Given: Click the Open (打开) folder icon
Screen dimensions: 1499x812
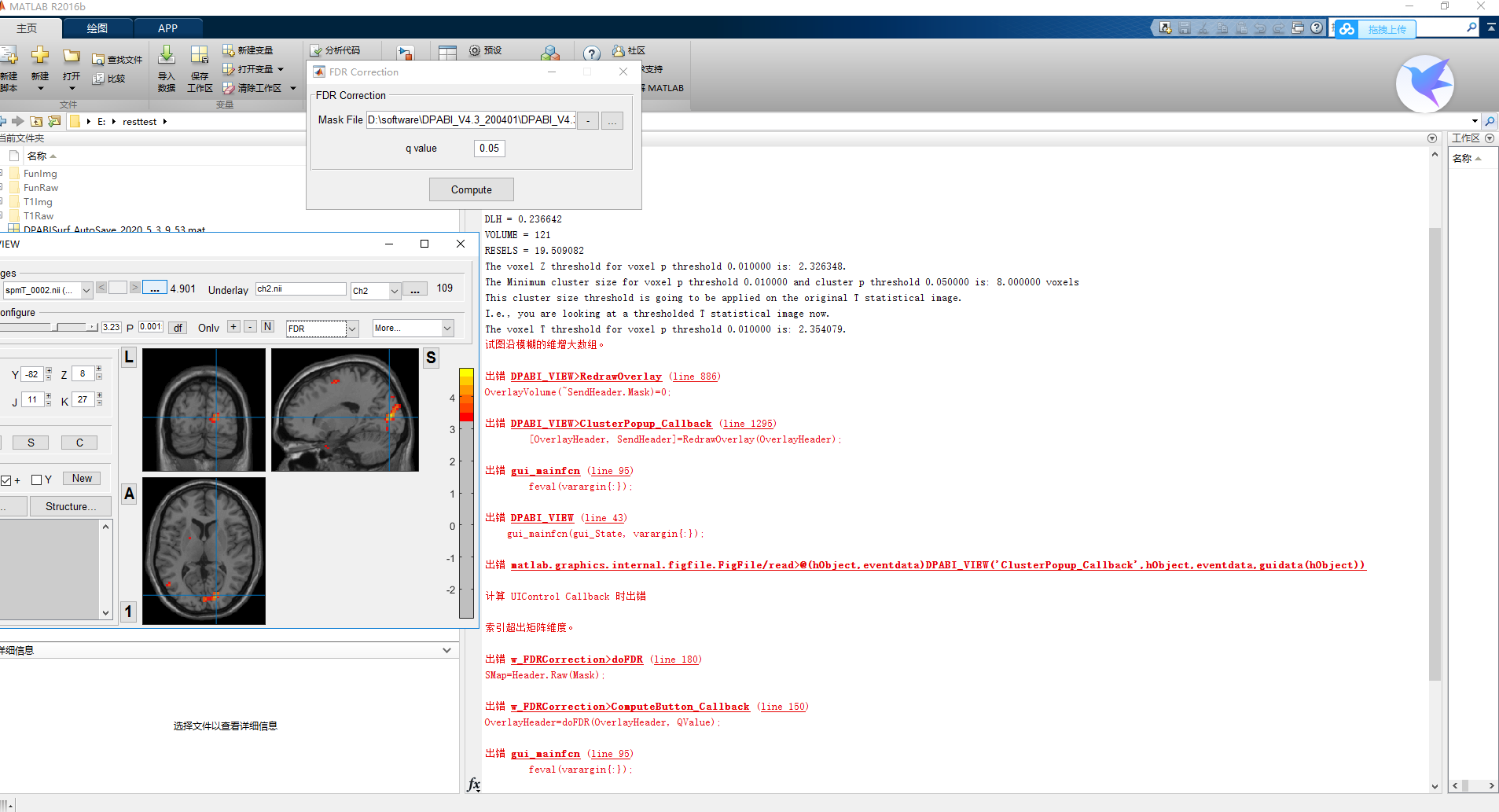Looking at the screenshot, I should pos(72,56).
